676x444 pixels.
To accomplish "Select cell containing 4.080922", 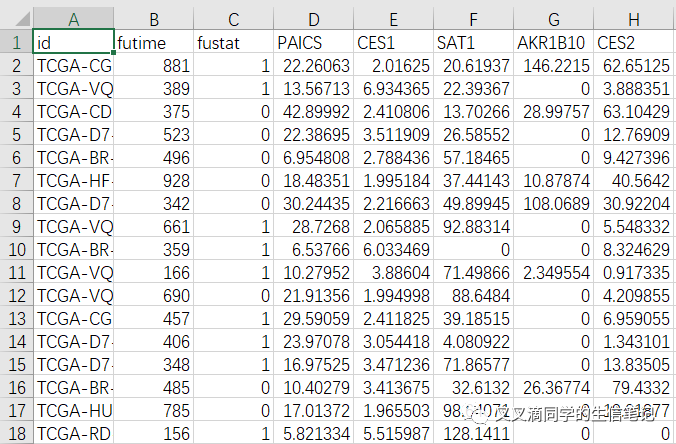I will pos(473,342).
